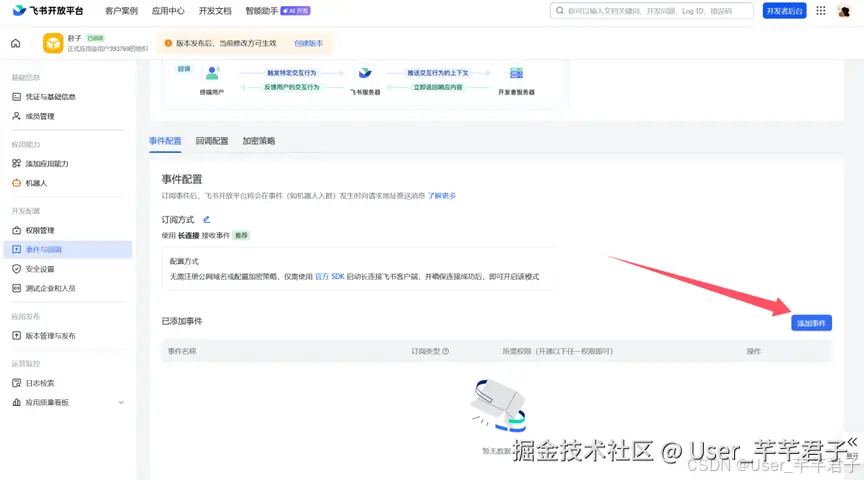Click the 终端用户 icon in the diagram

click(x=212, y=73)
